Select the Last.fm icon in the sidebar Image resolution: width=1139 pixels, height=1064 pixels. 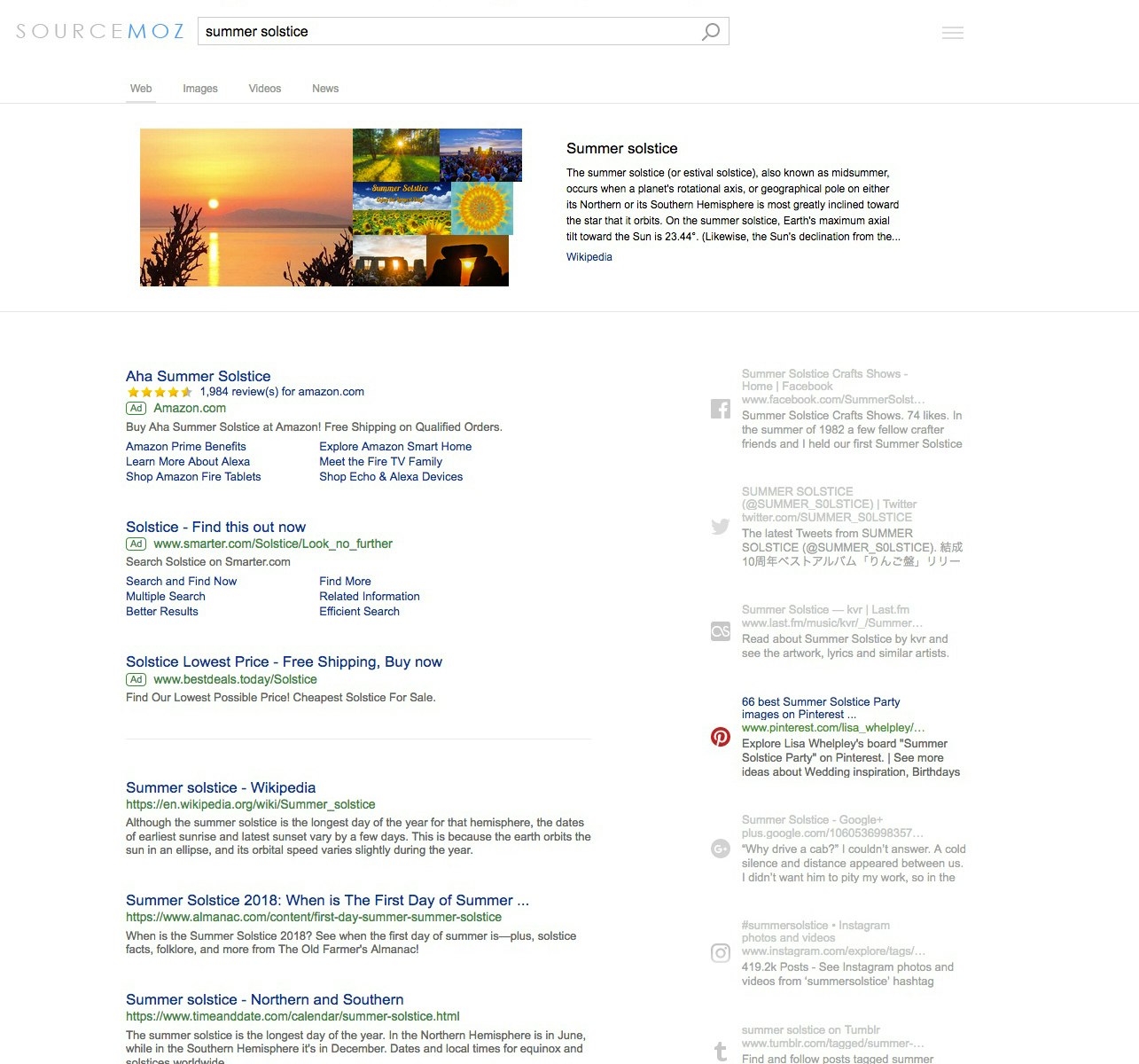(720, 630)
